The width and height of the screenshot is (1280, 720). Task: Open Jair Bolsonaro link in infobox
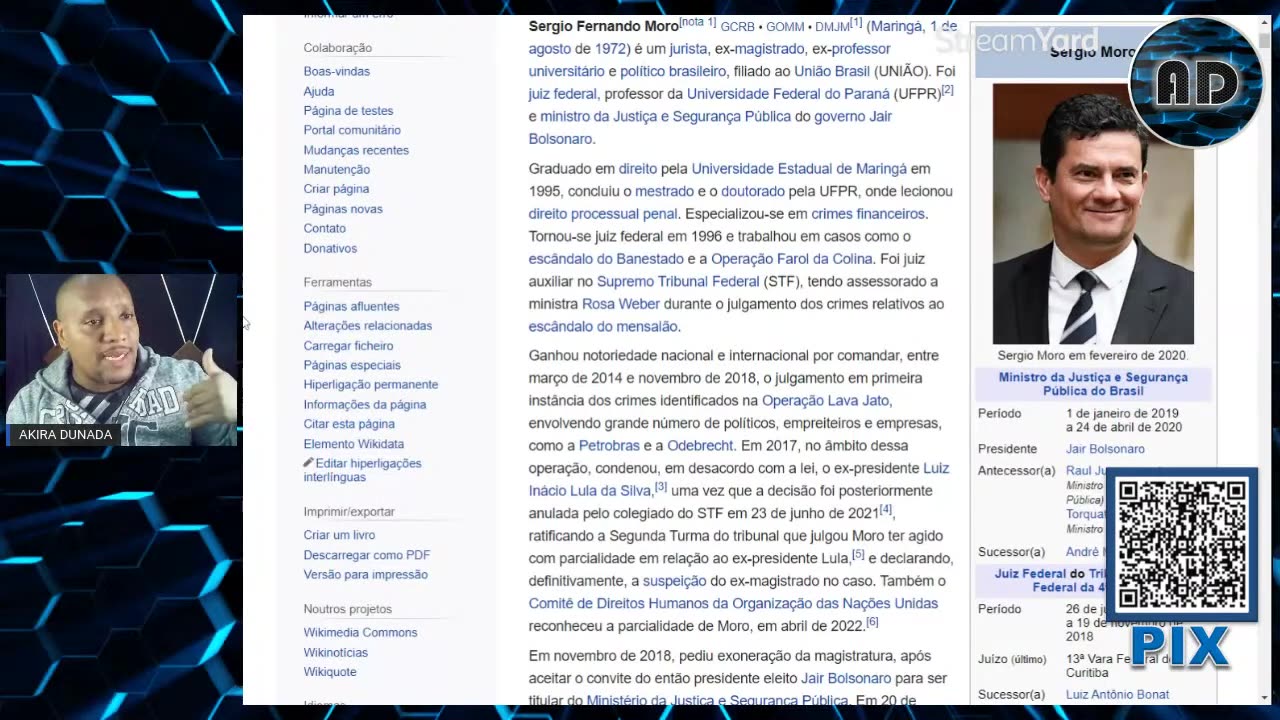(x=1105, y=449)
